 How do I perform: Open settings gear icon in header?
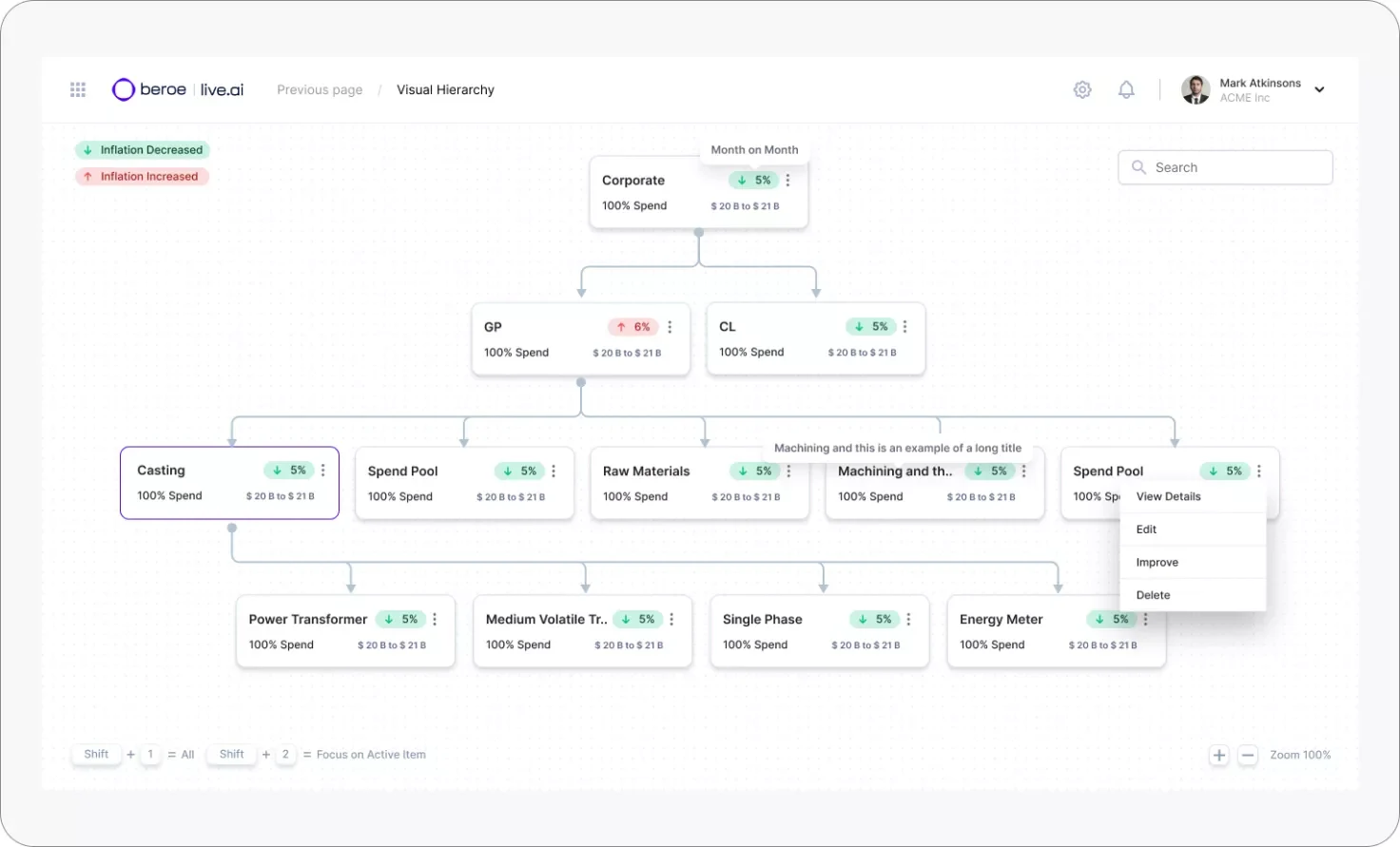1082,89
